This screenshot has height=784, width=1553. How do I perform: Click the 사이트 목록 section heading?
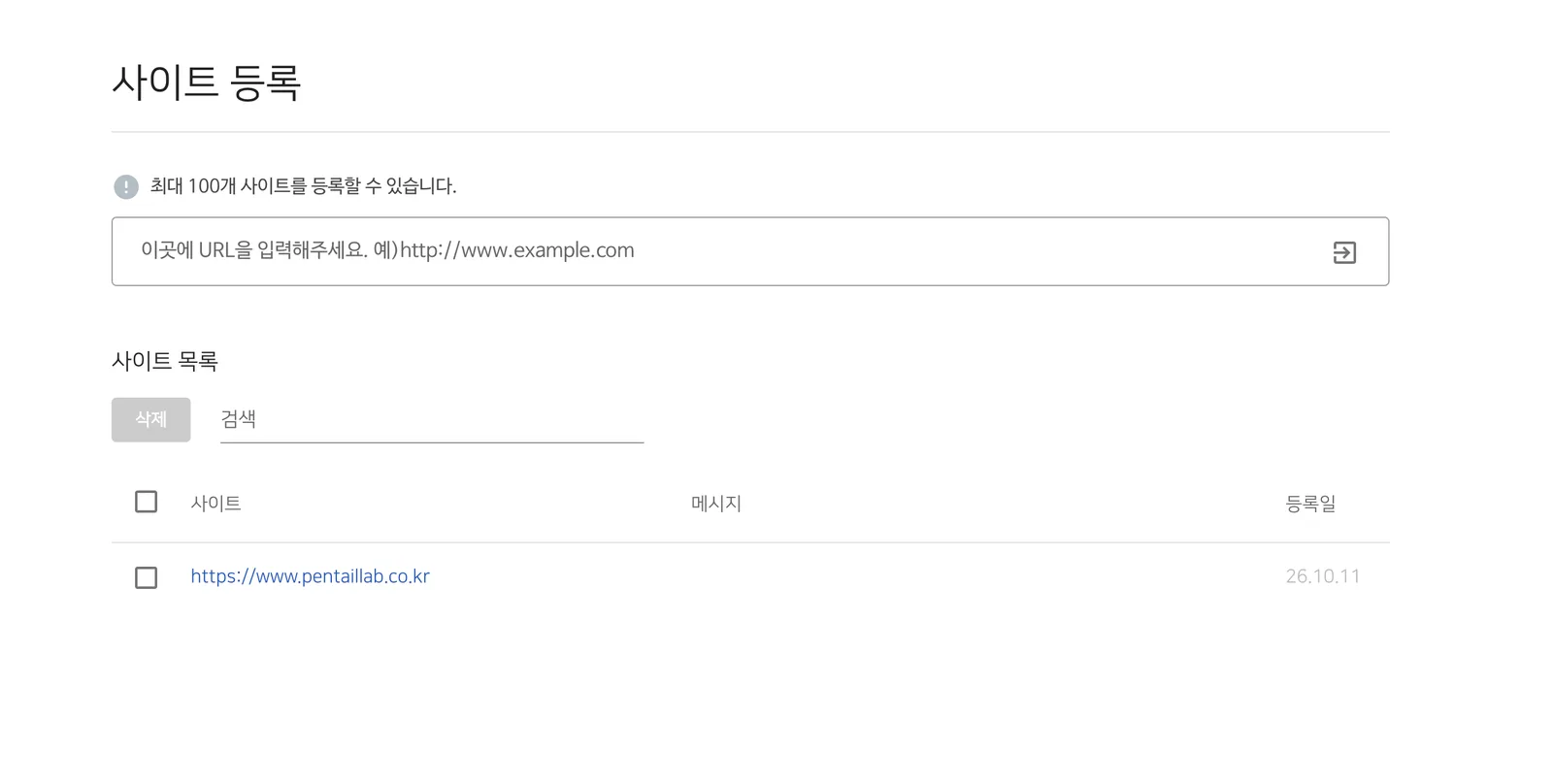click(165, 361)
